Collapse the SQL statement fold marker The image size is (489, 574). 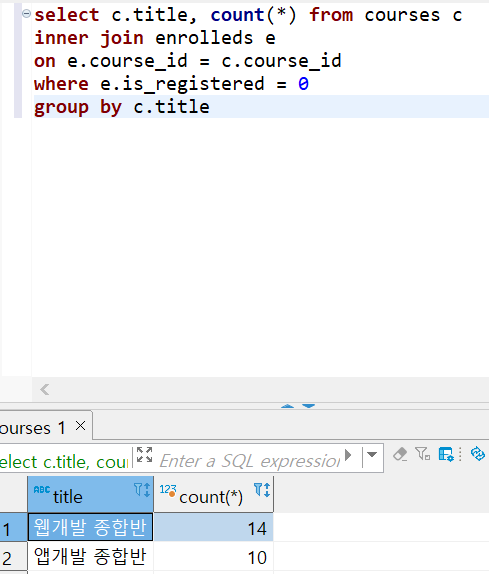tap(26, 14)
